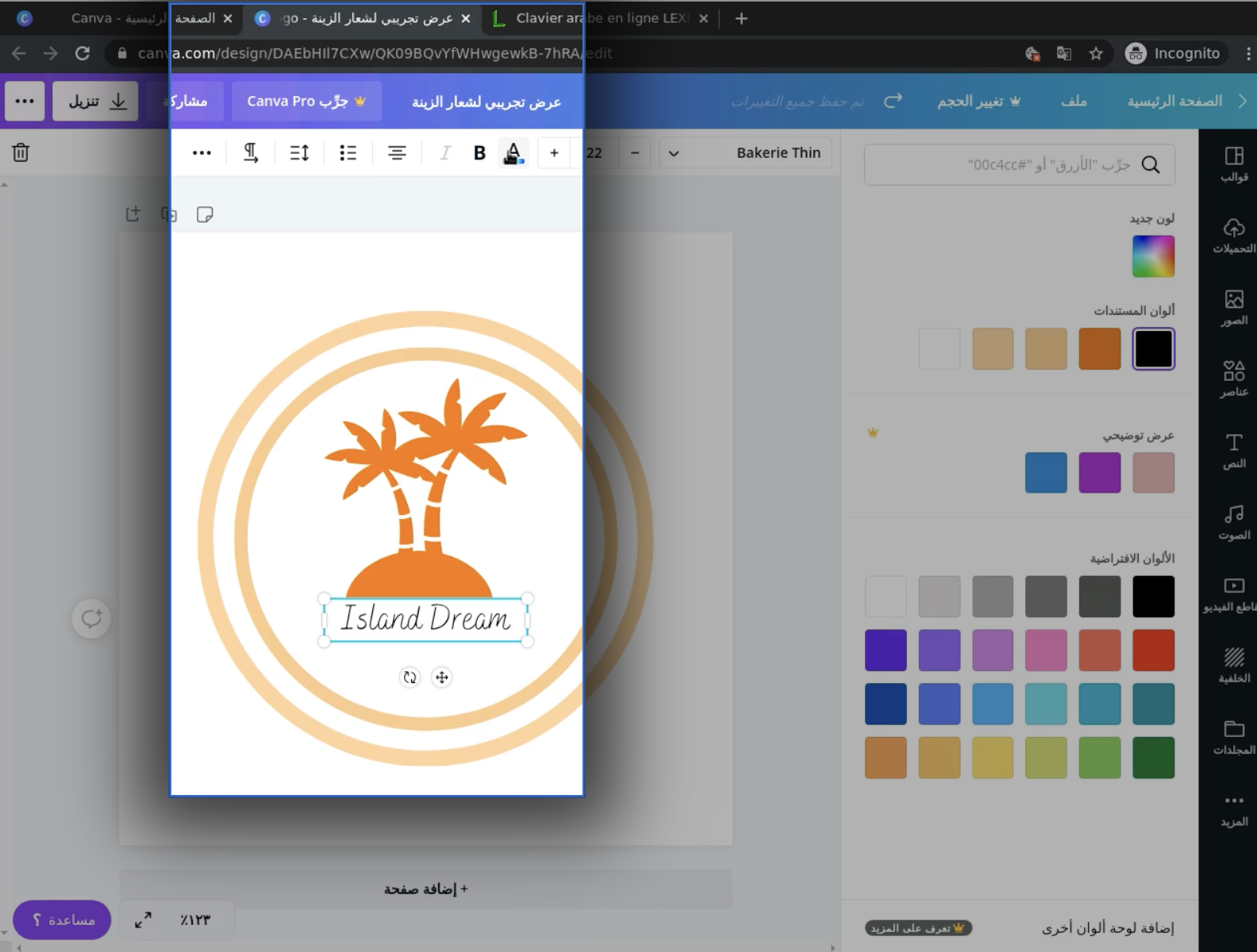The width and height of the screenshot is (1257, 952).
Task: Delete the selected element with trash icon
Action: coord(21,152)
